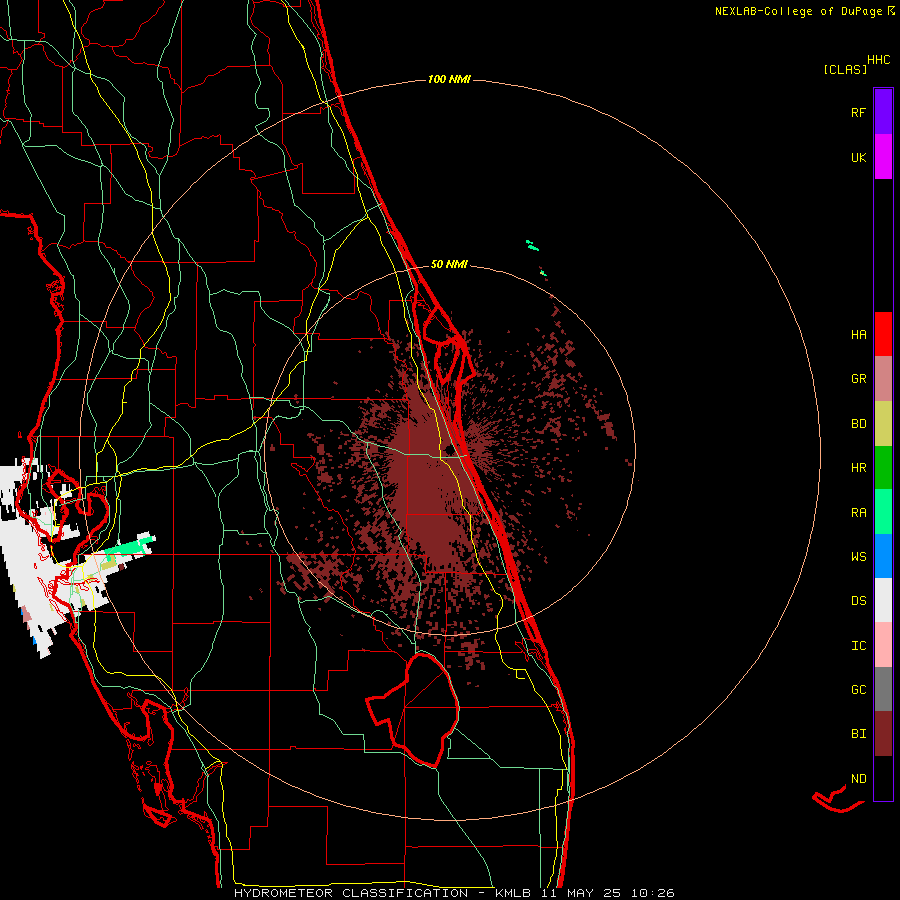
Task: Click the 10:26 timestamp
Action: click(653, 893)
